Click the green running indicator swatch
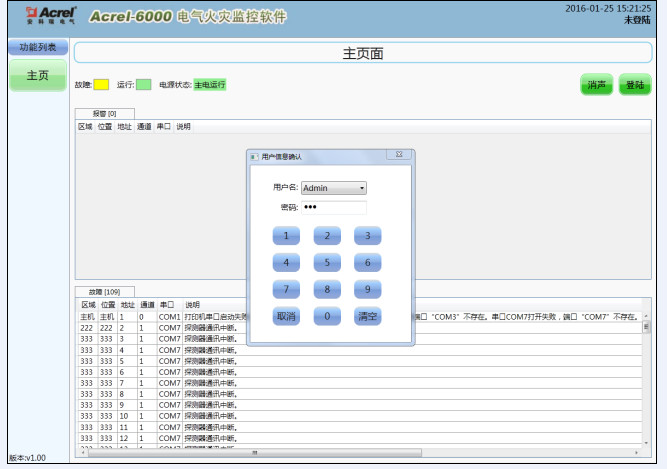The image size is (667, 469). tap(144, 85)
